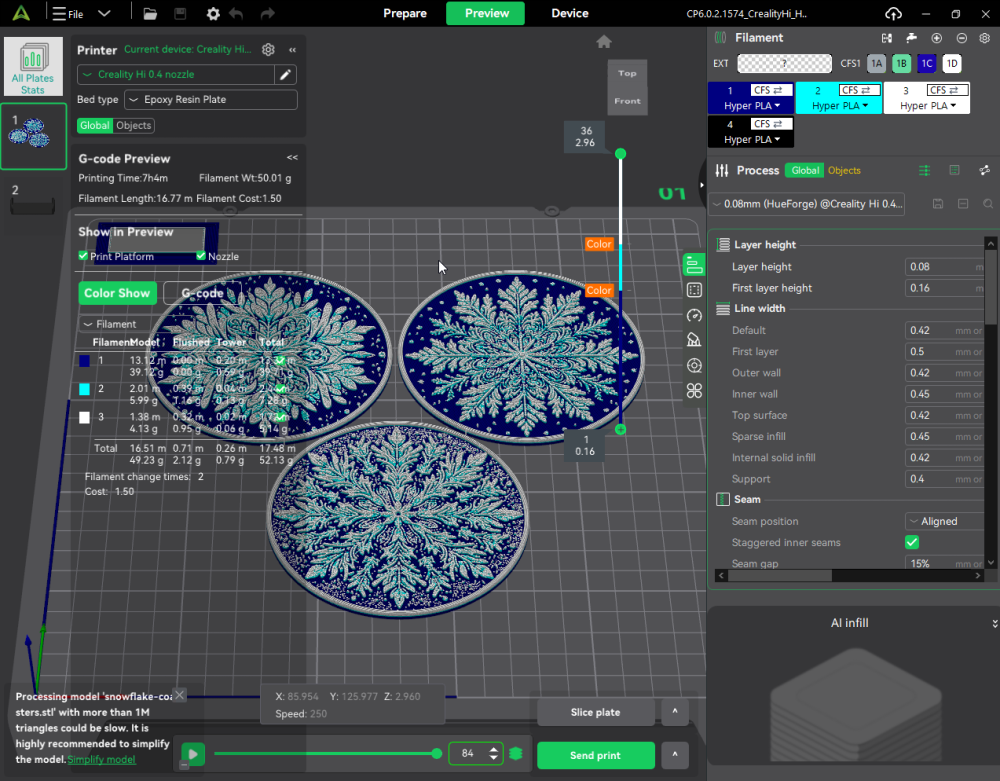This screenshot has height=781, width=1000.
Task: Open preferences via the gear icon in the top bar
Action: 213,13
